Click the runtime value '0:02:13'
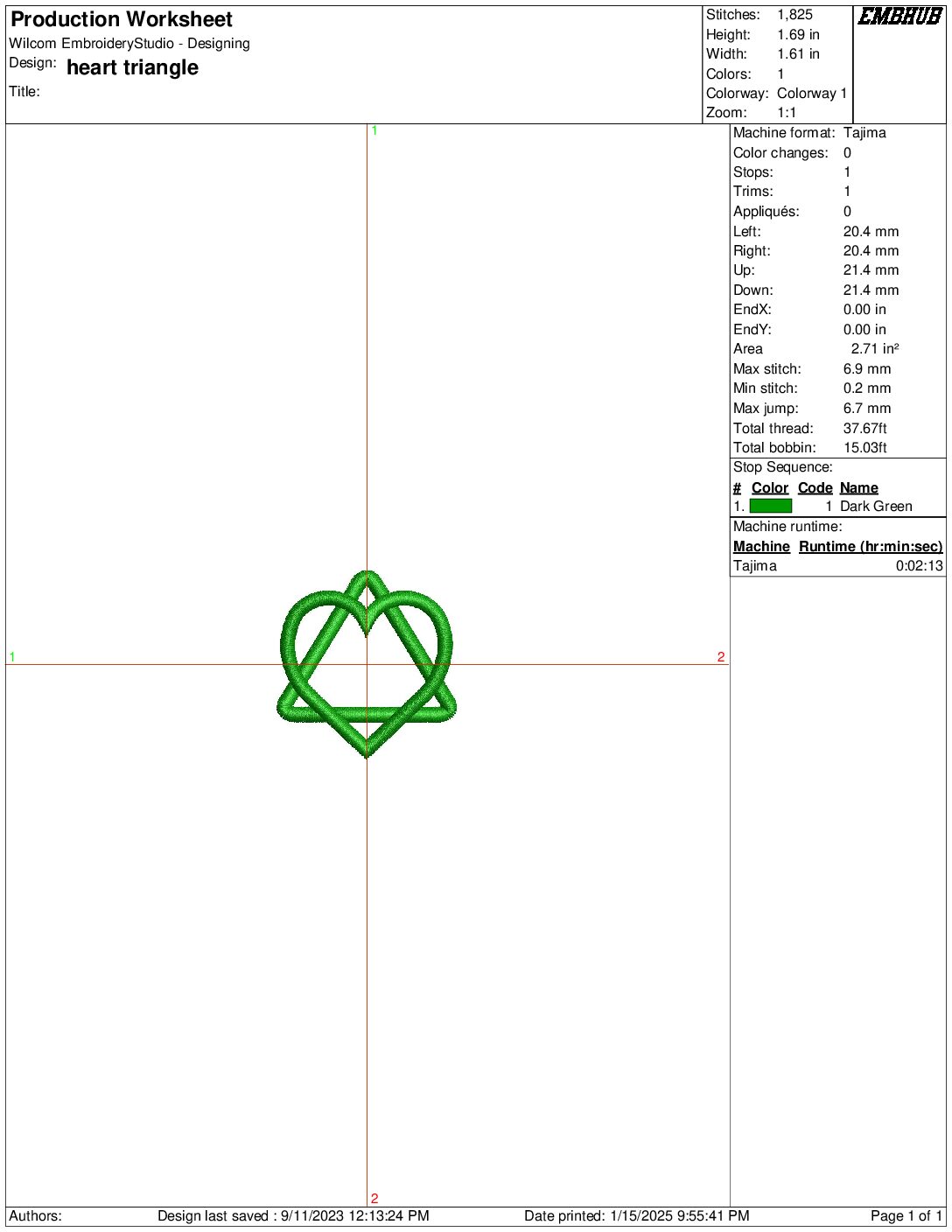The height and width of the screenshot is (1232, 952). pos(920,565)
